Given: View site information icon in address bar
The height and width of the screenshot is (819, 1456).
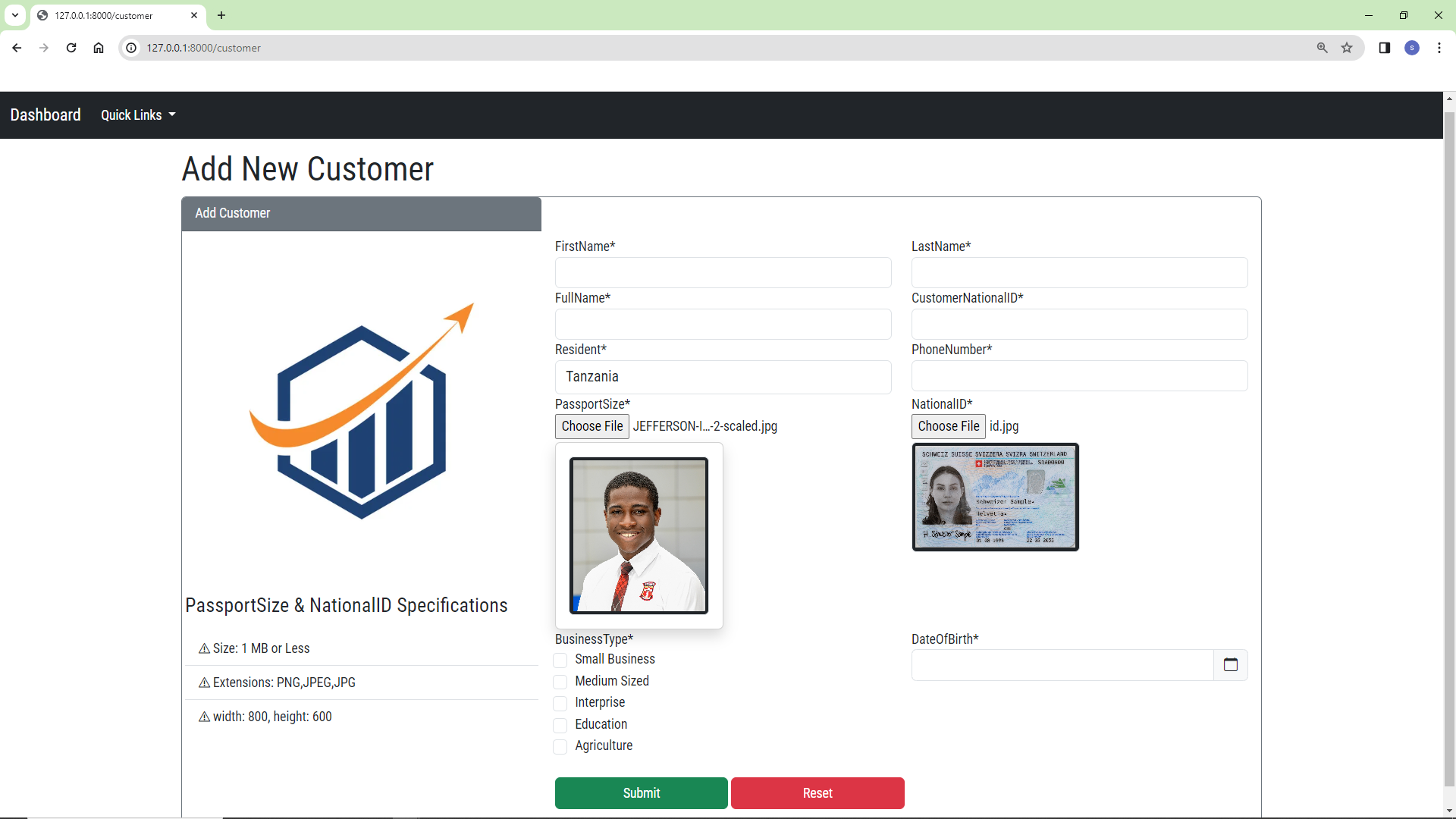Looking at the screenshot, I should pyautogui.click(x=131, y=48).
